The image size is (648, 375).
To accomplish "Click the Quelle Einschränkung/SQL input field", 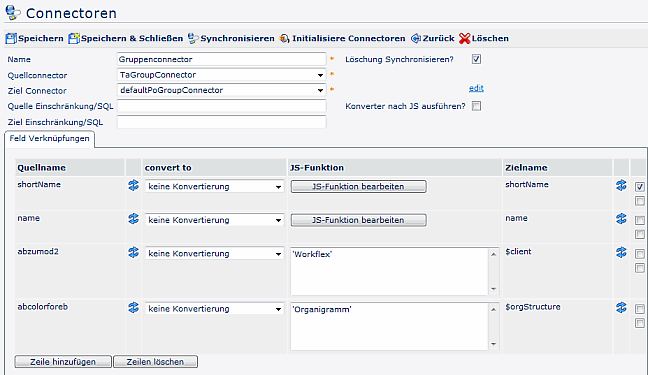I will [x=222, y=106].
